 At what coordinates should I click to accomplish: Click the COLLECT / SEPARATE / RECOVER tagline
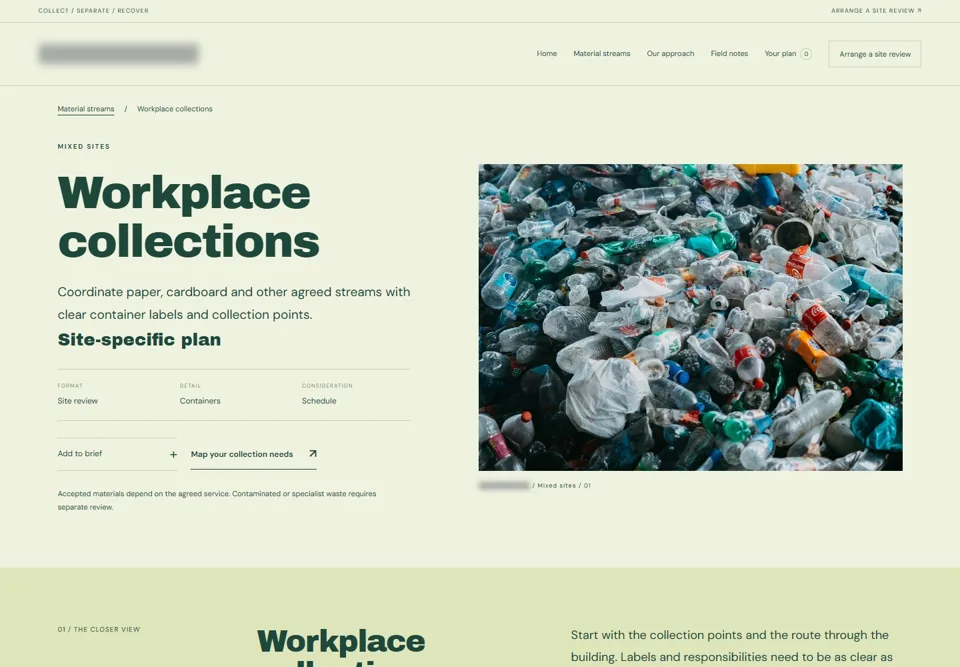(x=93, y=10)
